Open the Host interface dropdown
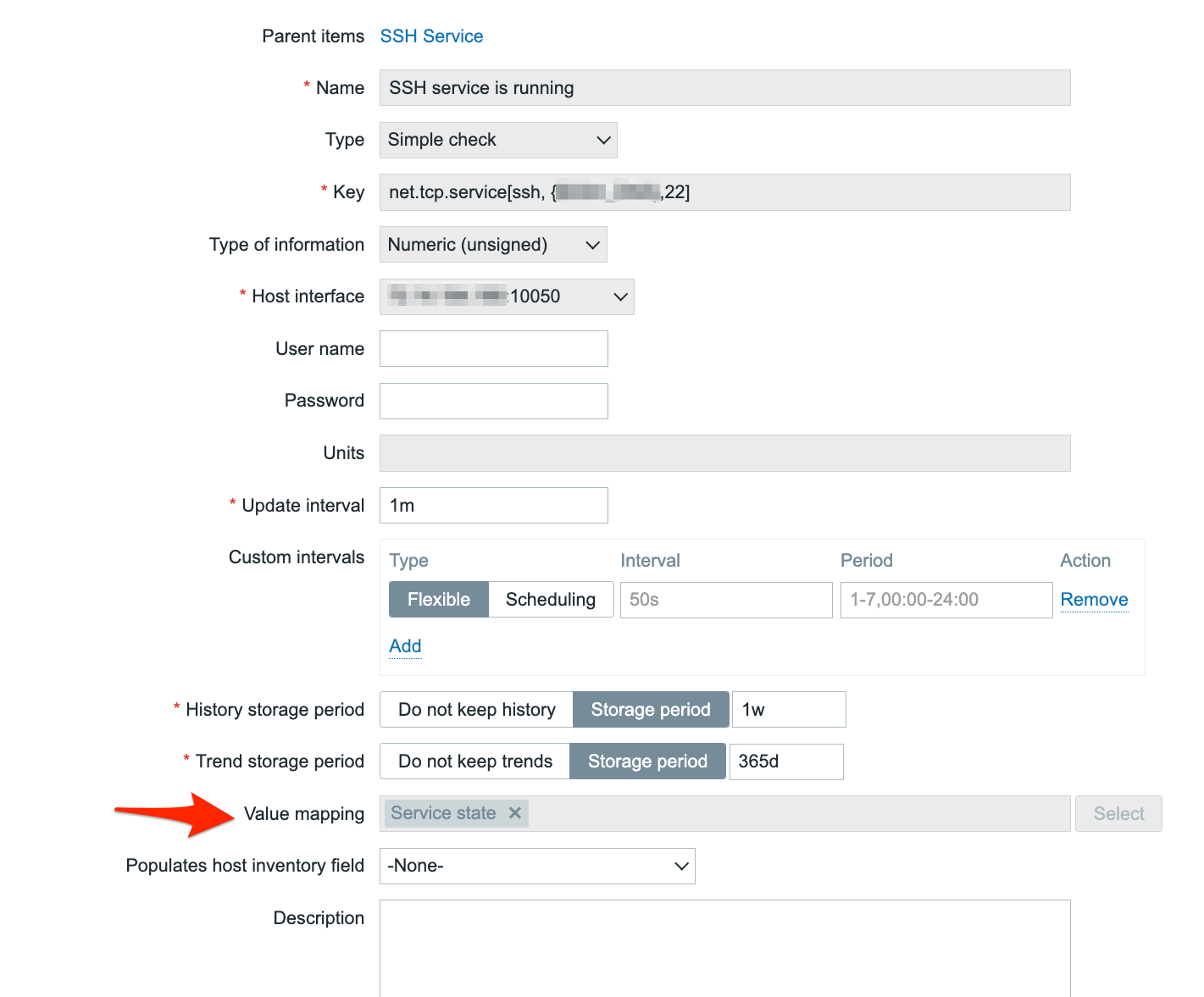The width and height of the screenshot is (1204, 997). coord(507,297)
